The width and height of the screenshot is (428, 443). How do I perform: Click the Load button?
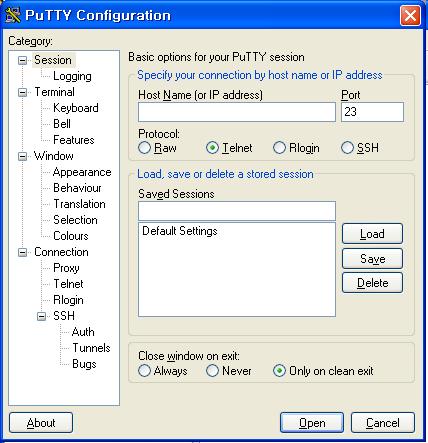[x=372, y=234]
